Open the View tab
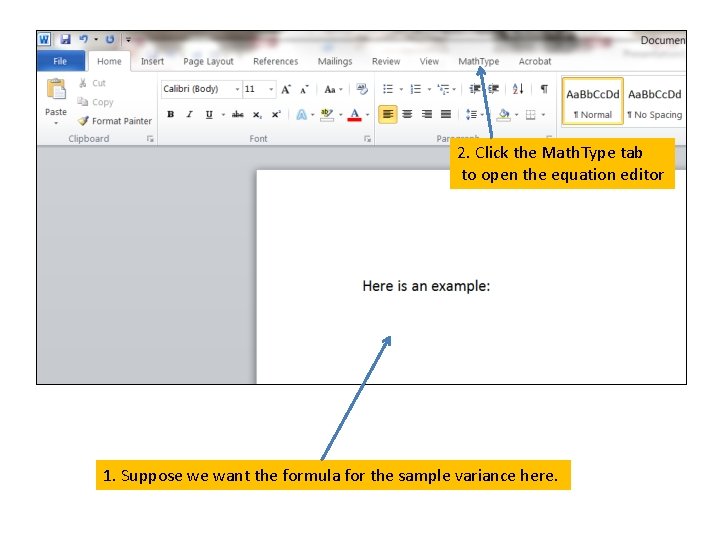 429,61
